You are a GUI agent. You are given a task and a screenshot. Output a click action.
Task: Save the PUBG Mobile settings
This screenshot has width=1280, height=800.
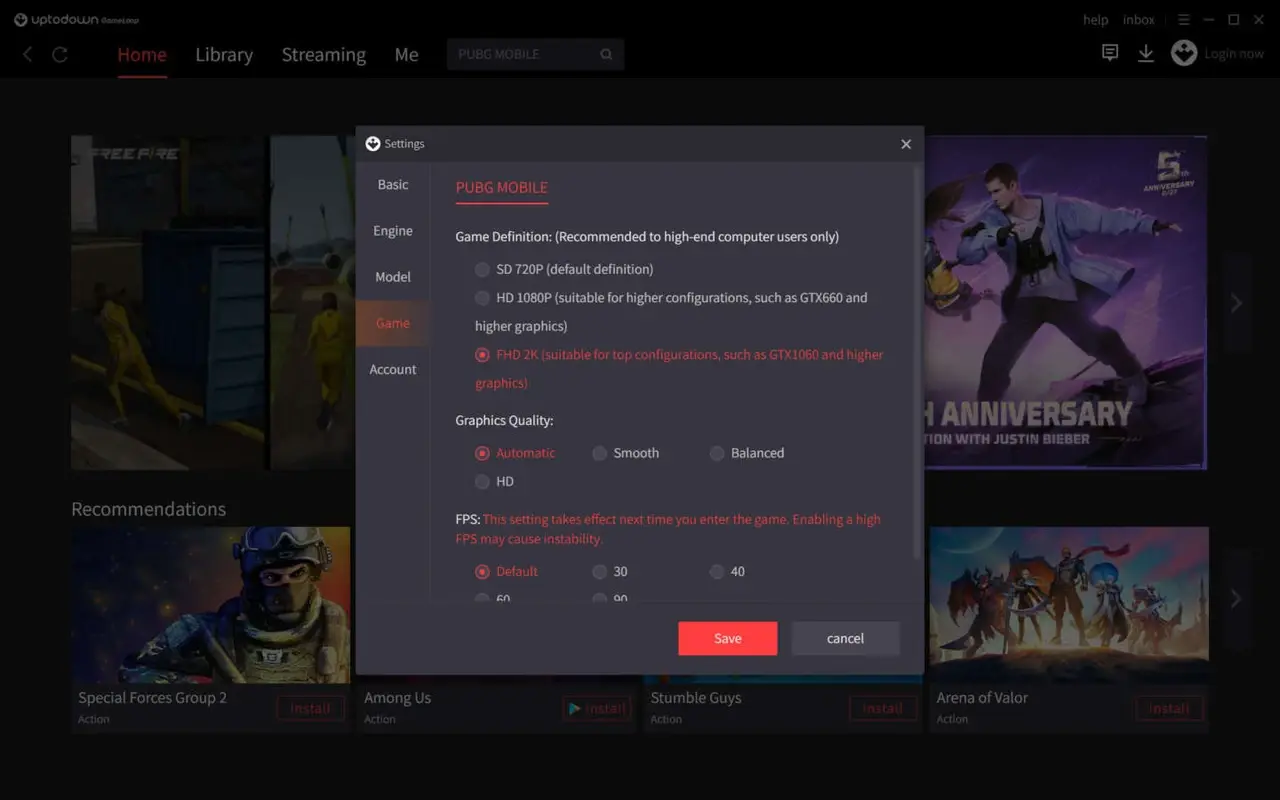(x=727, y=638)
